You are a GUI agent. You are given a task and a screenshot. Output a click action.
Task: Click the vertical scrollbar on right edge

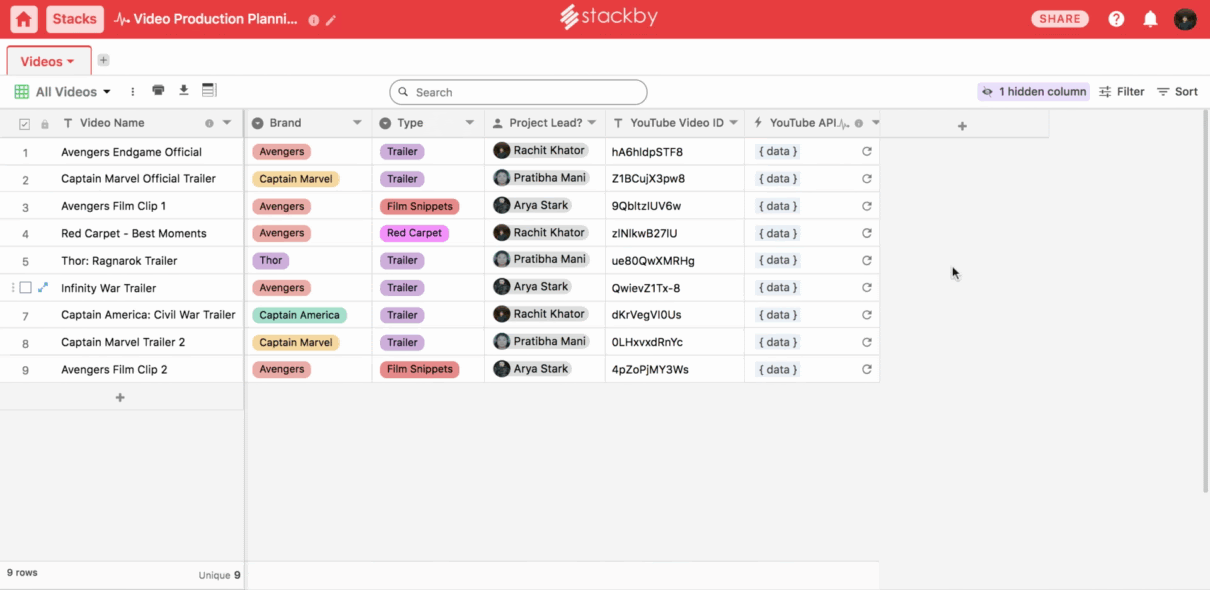tap(1204, 300)
